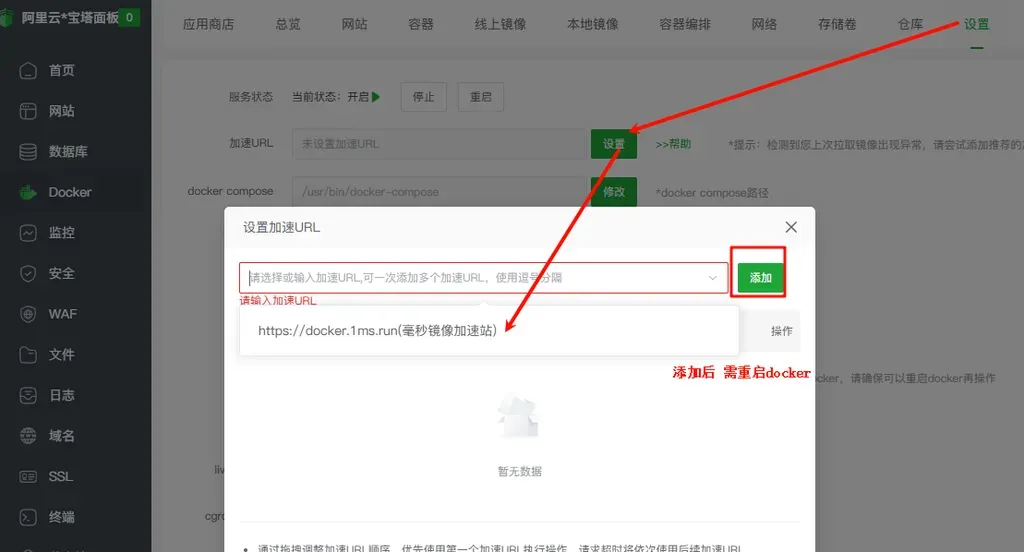Click the WAF shield icon

(x=29, y=314)
